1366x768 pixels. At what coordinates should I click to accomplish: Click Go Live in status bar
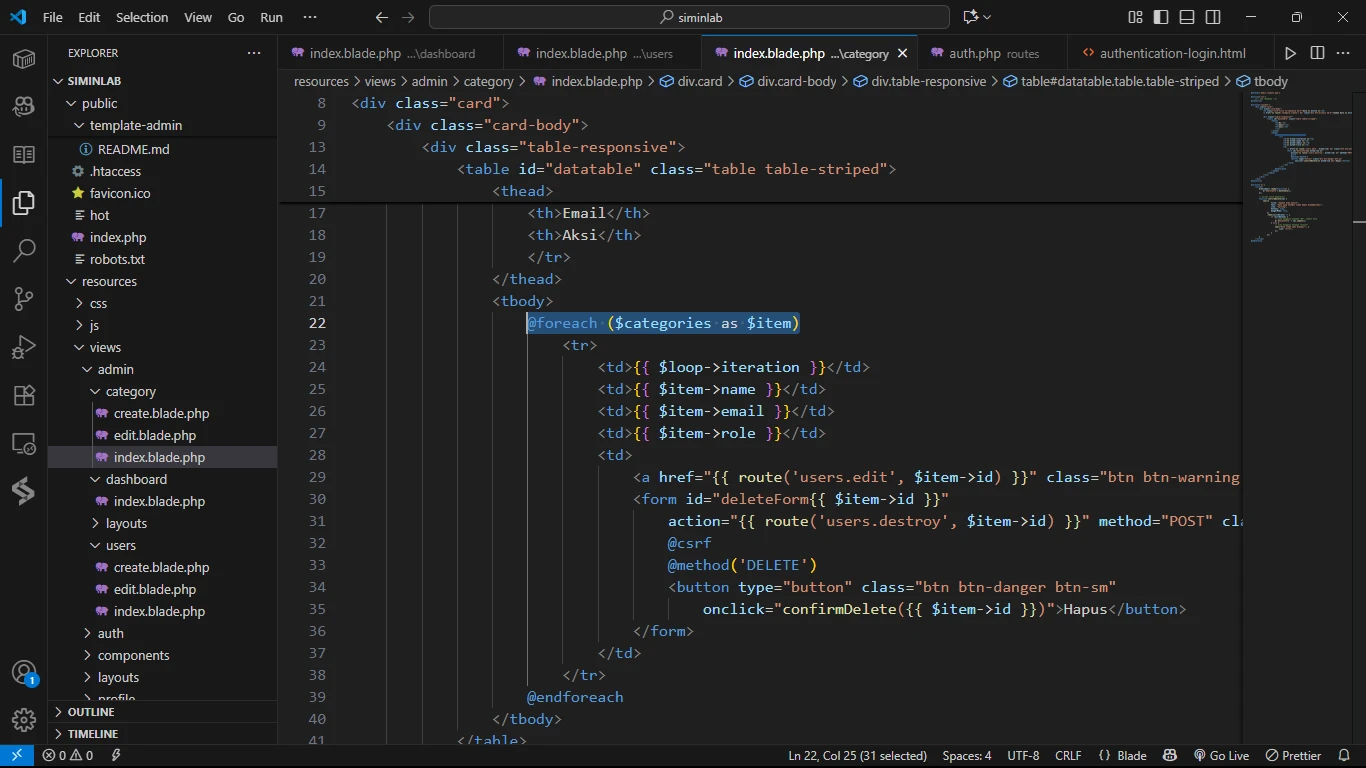point(1221,756)
